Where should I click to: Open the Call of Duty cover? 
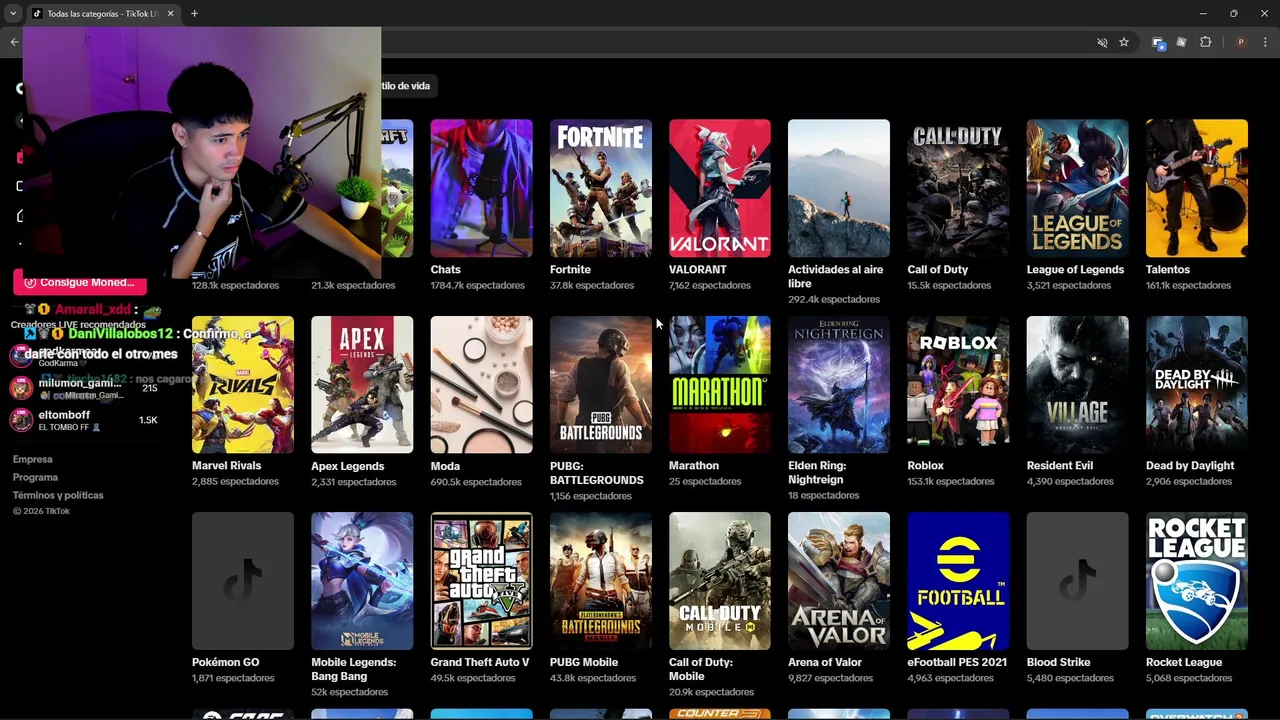coord(958,188)
